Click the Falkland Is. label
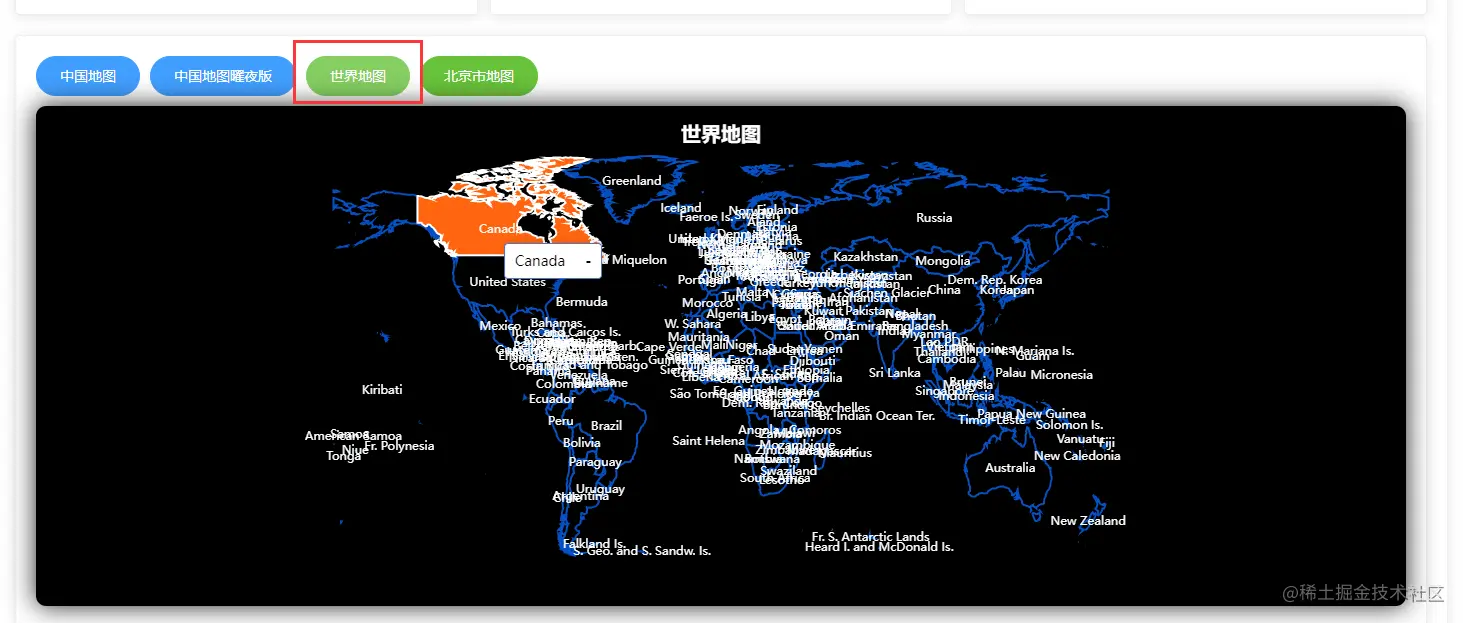Screen dimensions: 1463x623 pyautogui.click(x=594, y=544)
